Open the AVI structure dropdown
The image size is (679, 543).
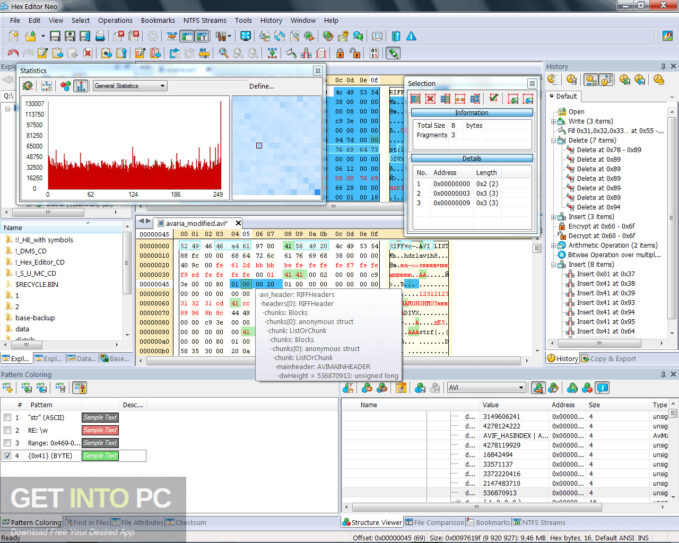pos(486,388)
